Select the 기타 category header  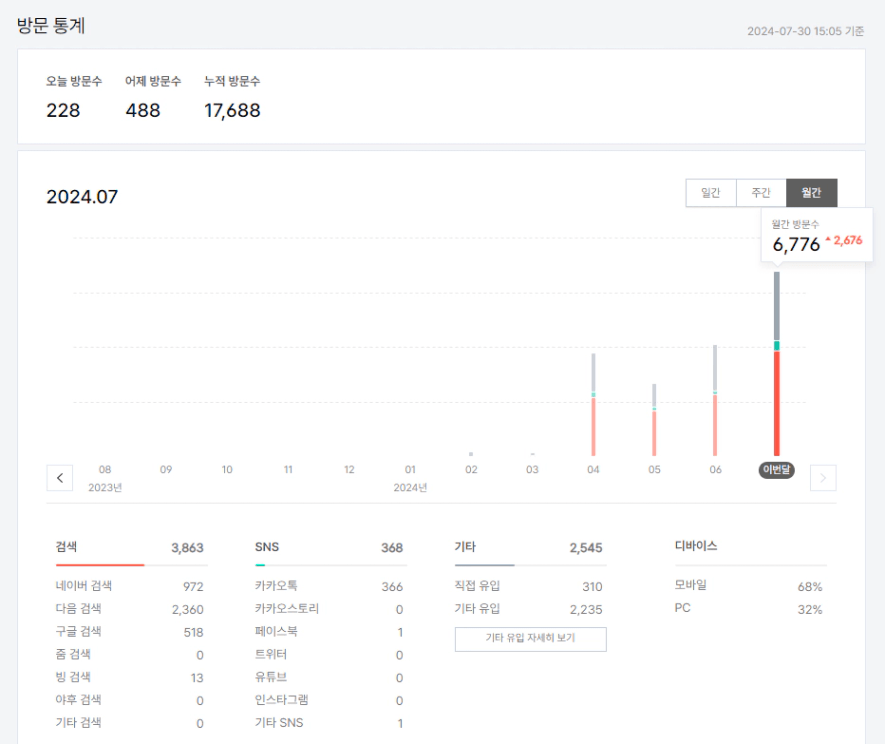[465, 547]
